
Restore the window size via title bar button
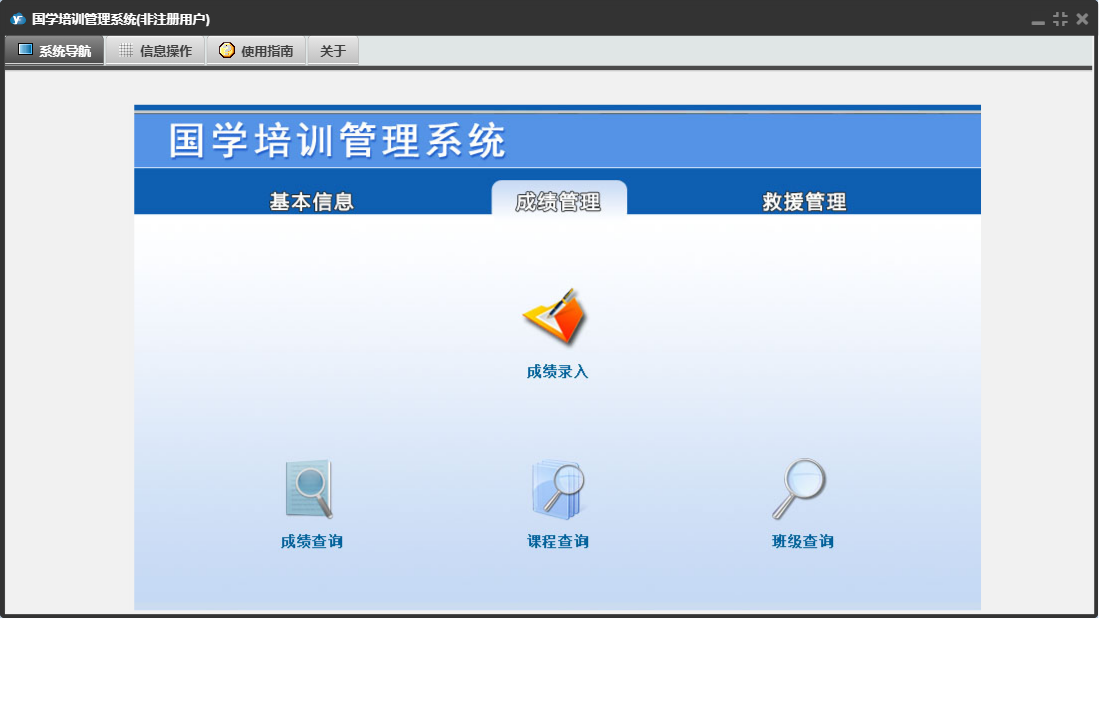pos(1060,19)
